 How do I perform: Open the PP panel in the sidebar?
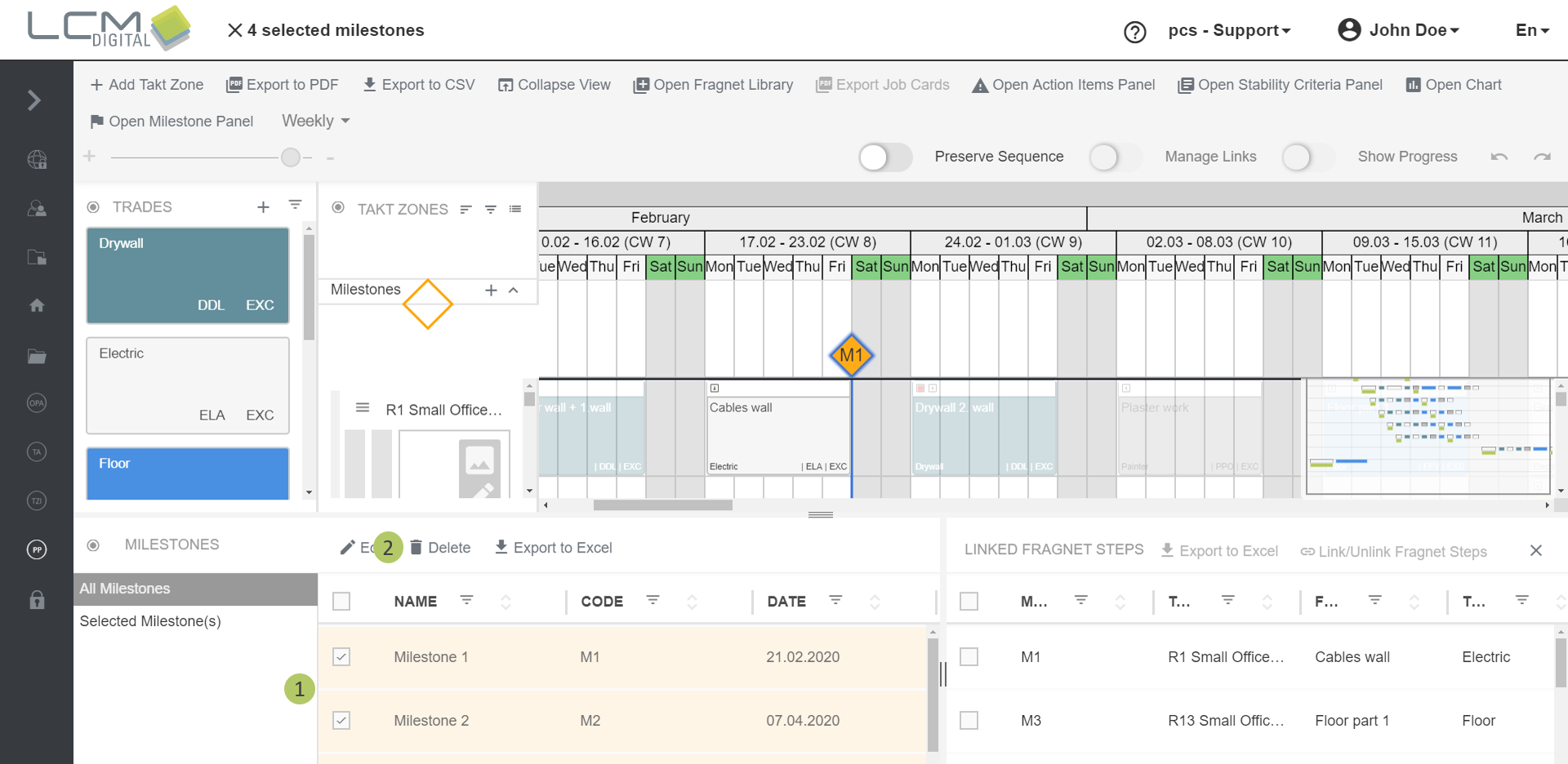point(36,549)
